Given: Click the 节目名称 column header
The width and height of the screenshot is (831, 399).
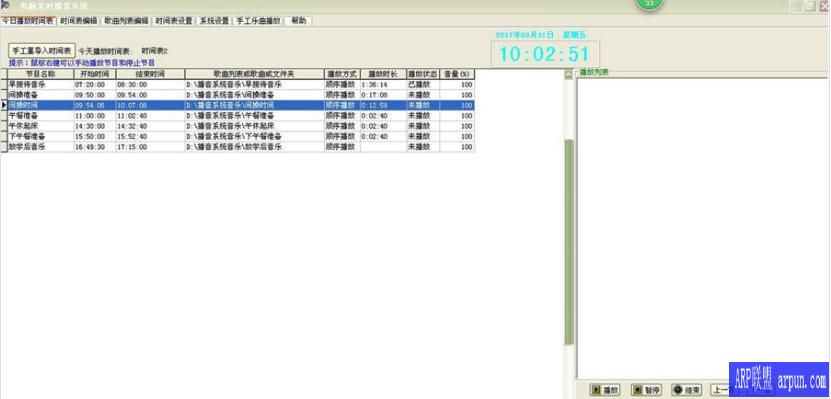Looking at the screenshot, I should [x=41, y=74].
